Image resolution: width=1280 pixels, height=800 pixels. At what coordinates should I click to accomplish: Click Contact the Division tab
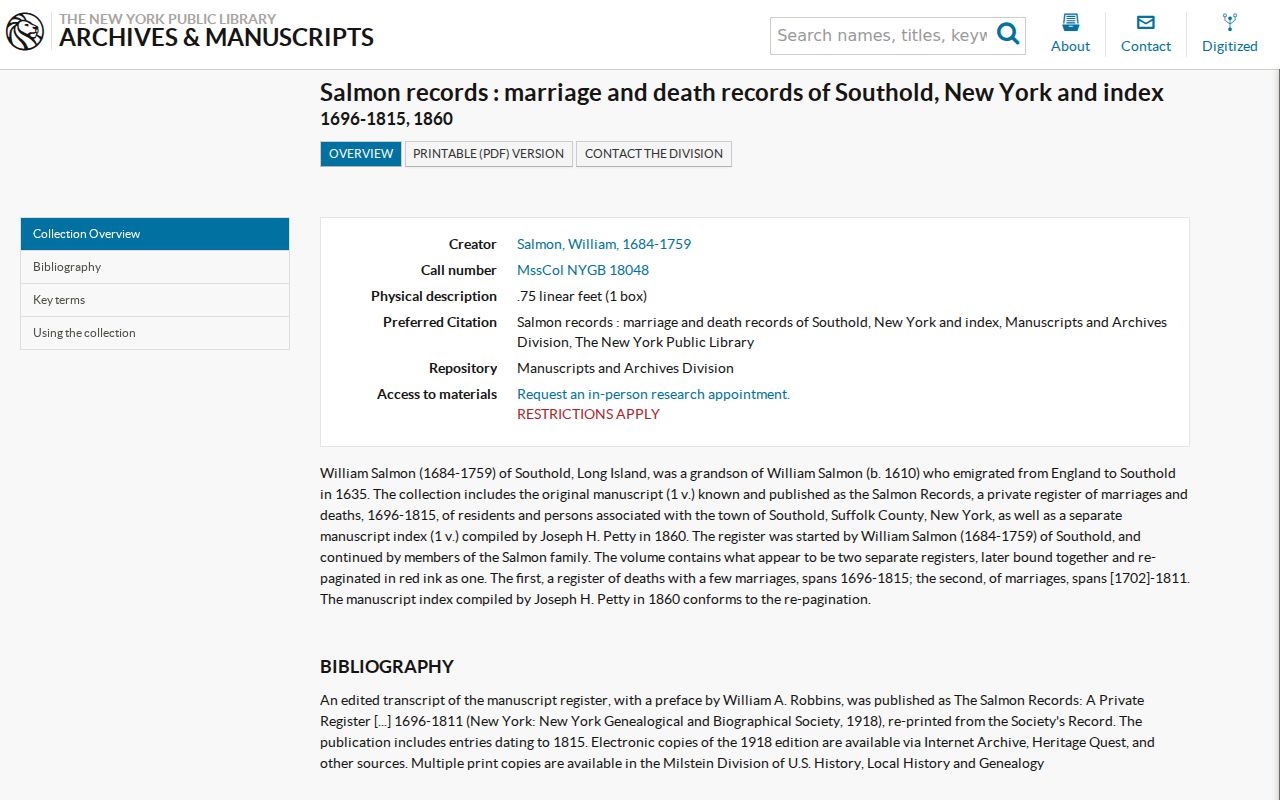point(654,154)
